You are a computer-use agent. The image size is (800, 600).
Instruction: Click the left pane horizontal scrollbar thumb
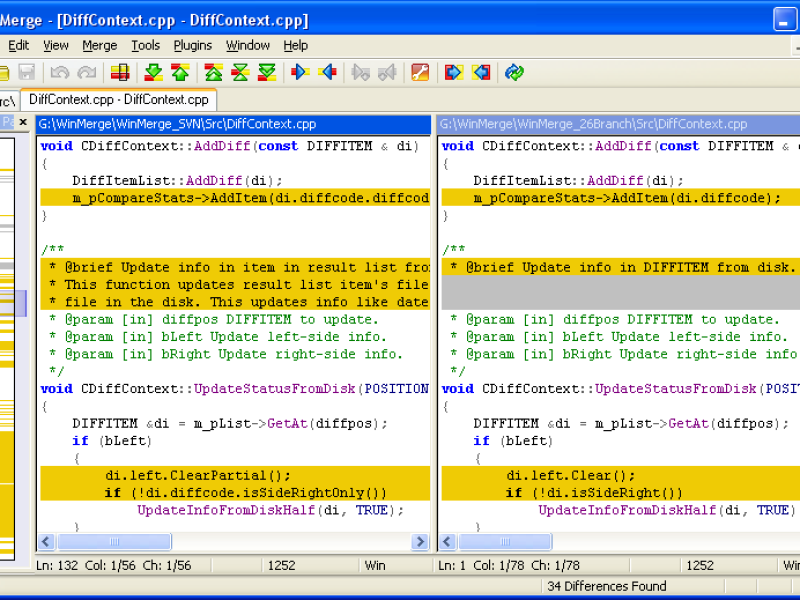tap(114, 541)
